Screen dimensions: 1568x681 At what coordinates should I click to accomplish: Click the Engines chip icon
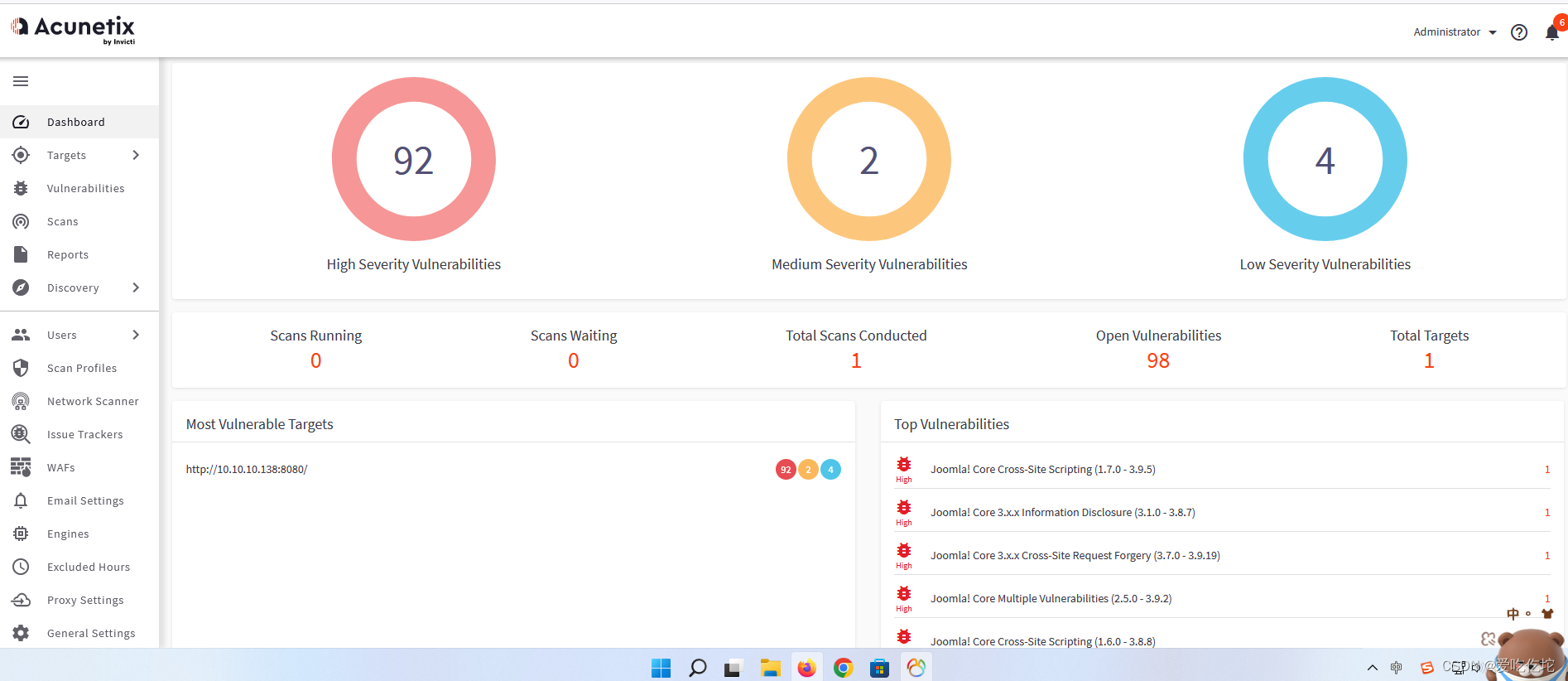[x=21, y=534]
